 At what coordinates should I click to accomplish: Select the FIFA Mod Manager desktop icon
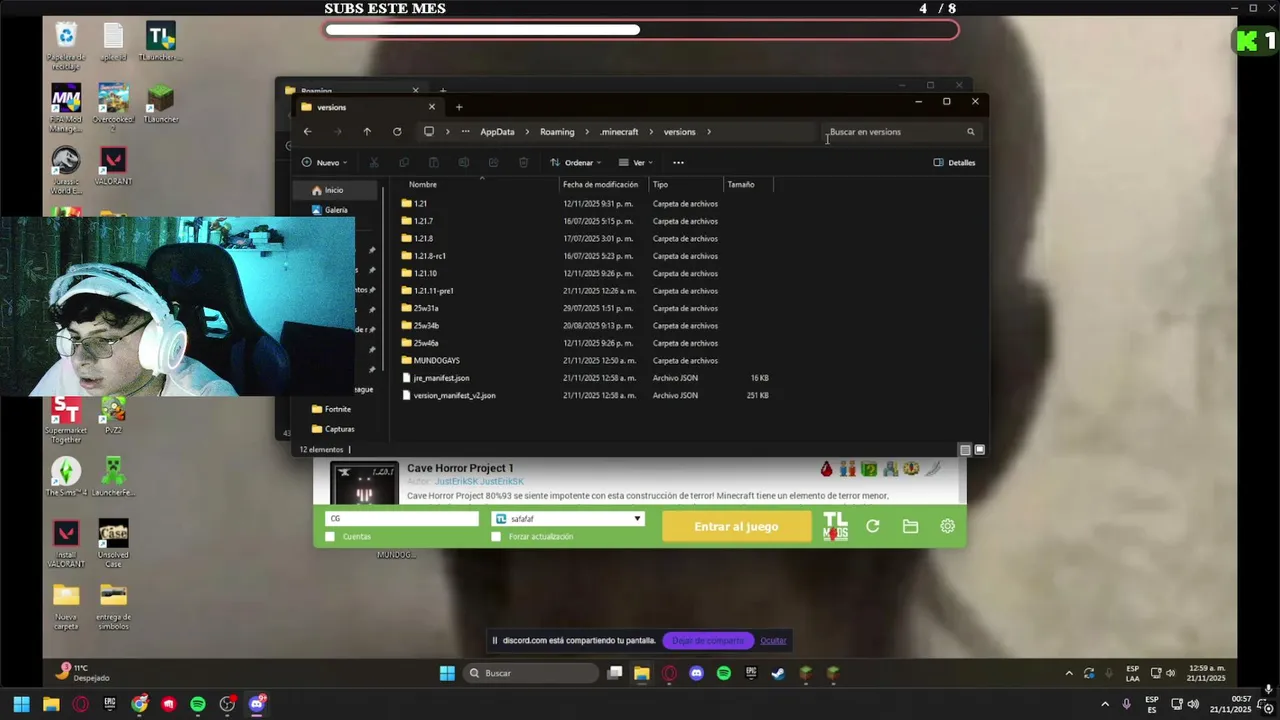click(66, 106)
